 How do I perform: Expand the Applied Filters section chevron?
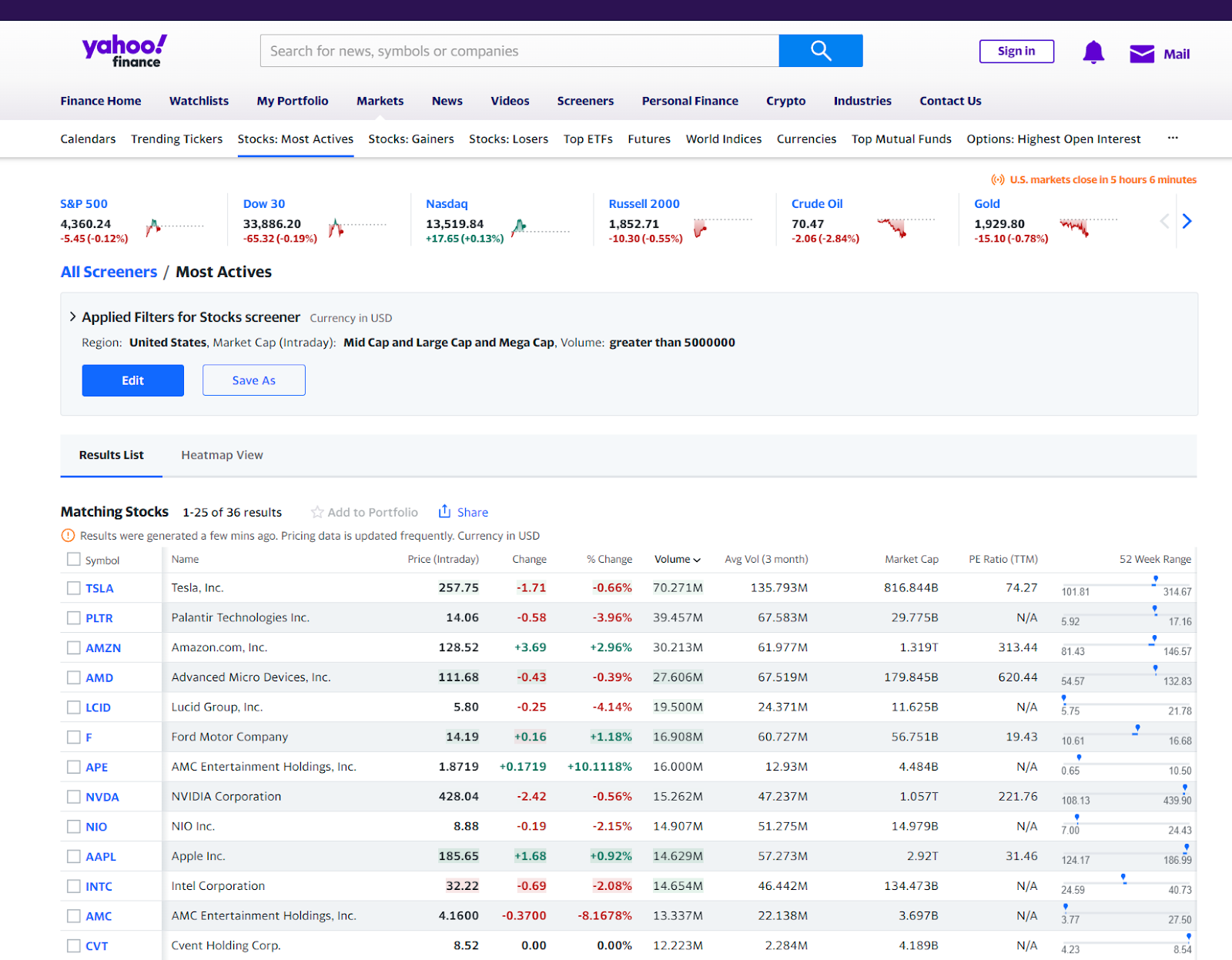click(x=72, y=316)
